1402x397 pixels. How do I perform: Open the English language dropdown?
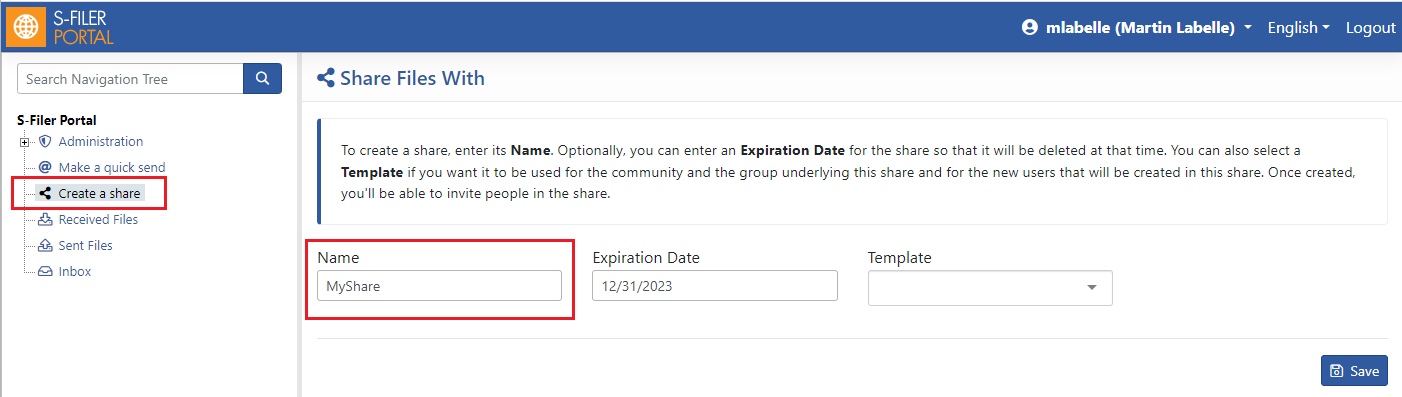[1298, 28]
